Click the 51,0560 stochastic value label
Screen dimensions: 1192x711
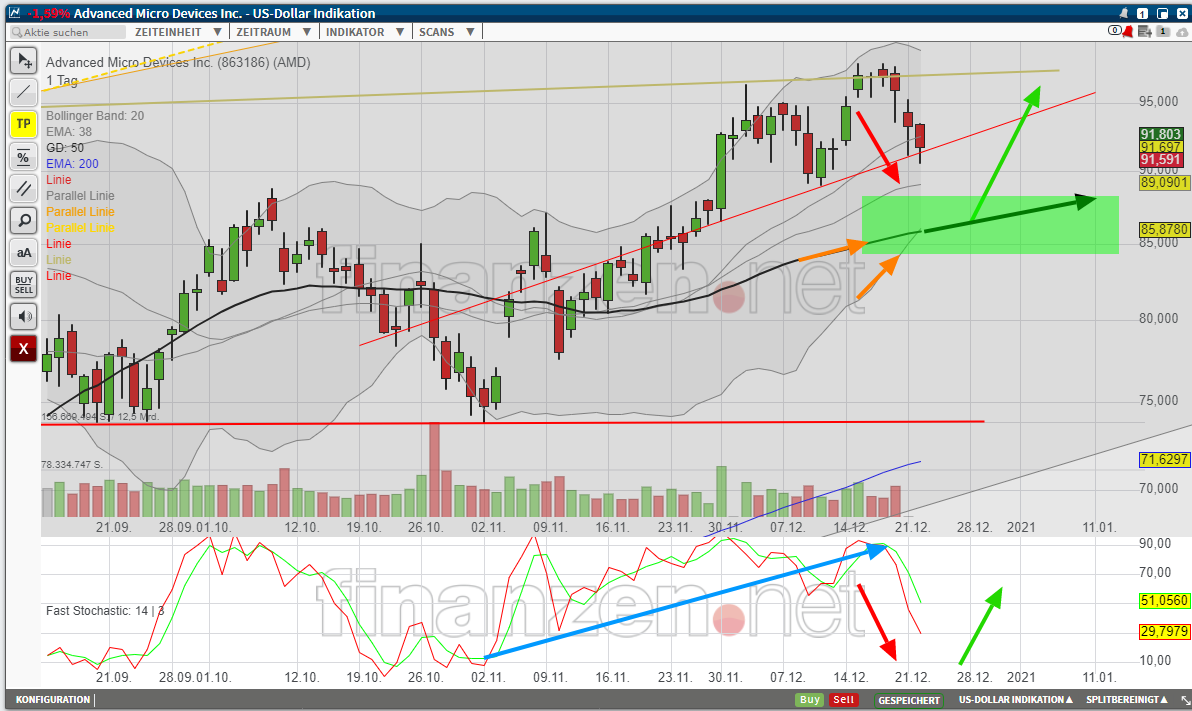pos(1164,601)
